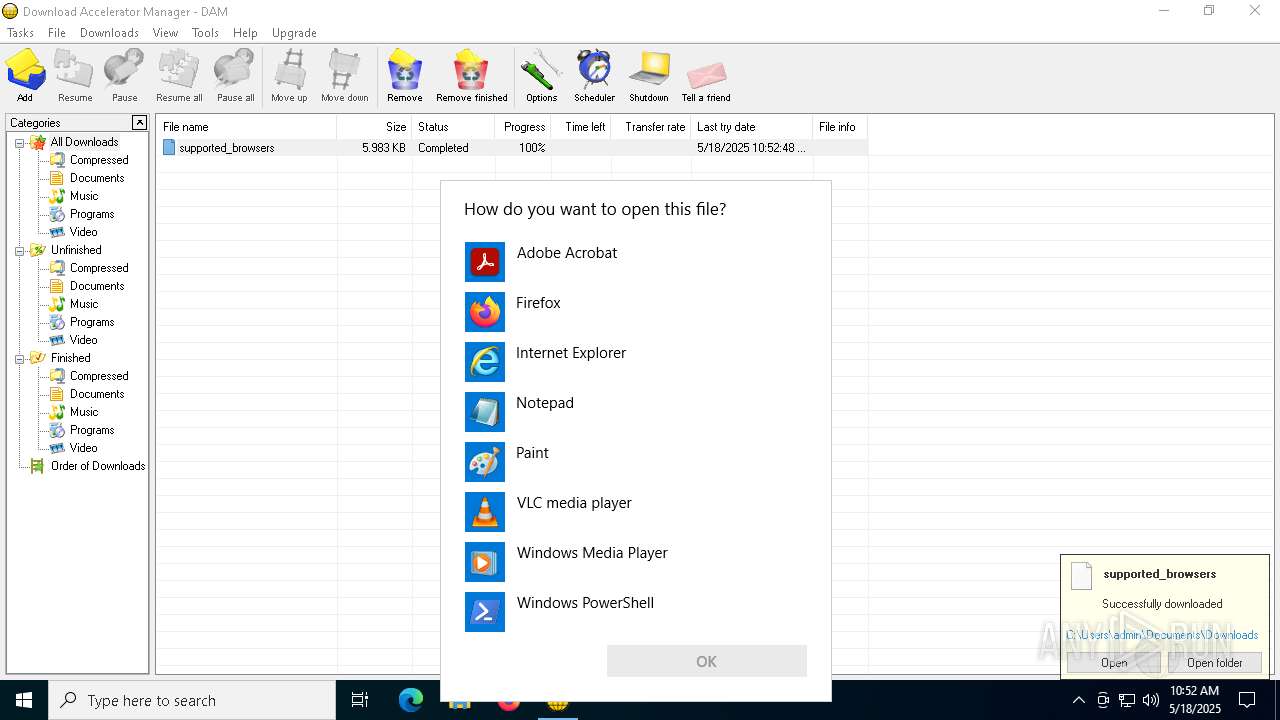
Task: Open the Scheduler clock icon
Action: [x=594, y=76]
